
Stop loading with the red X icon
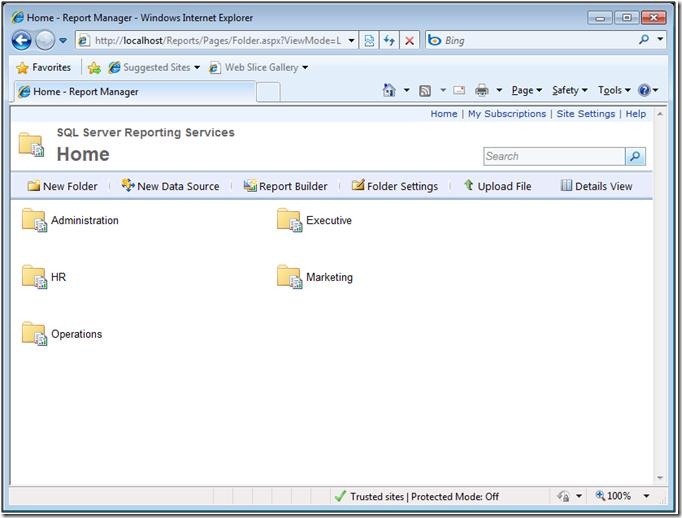point(409,40)
